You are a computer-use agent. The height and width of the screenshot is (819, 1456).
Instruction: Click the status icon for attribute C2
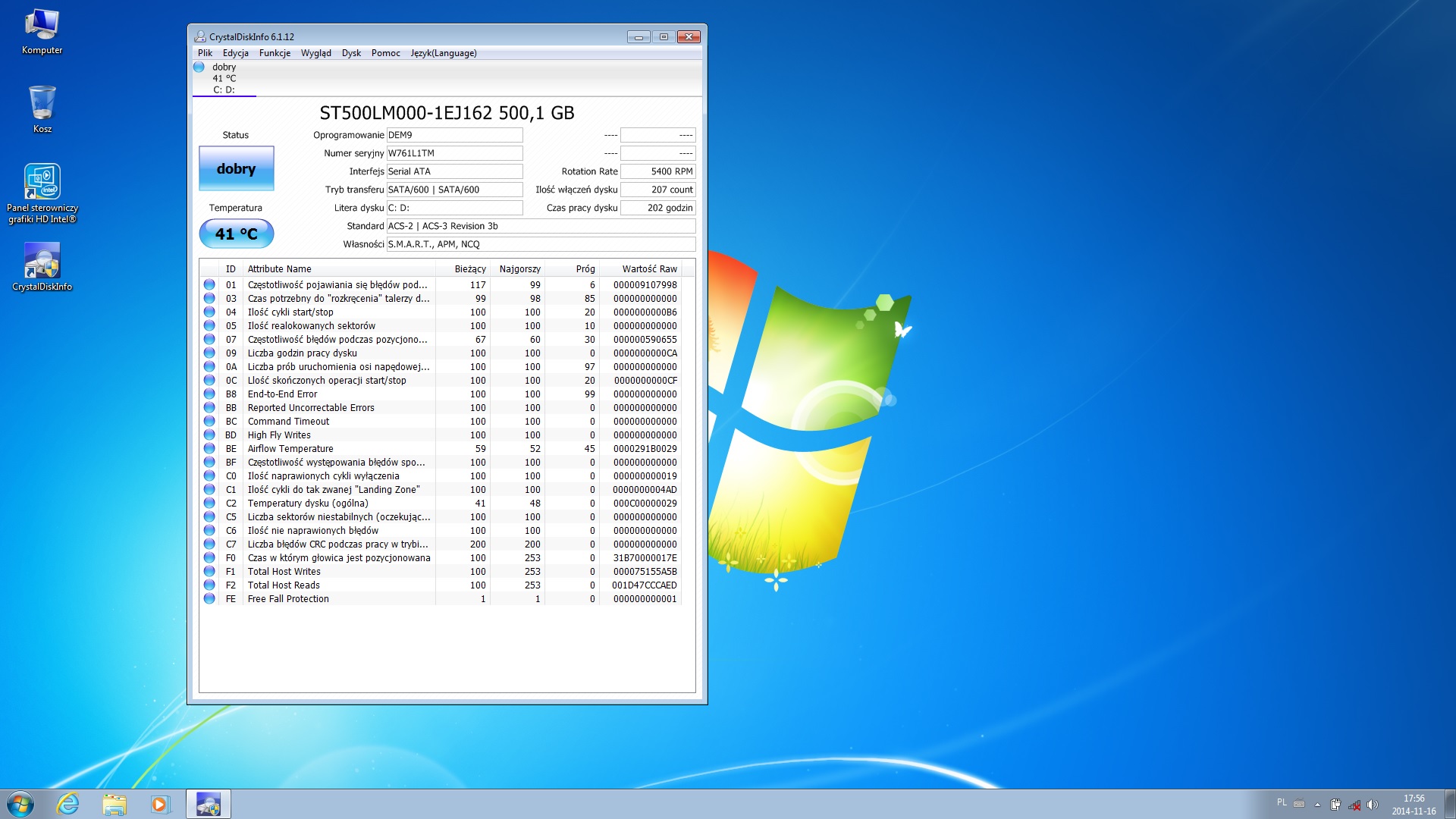[209, 503]
